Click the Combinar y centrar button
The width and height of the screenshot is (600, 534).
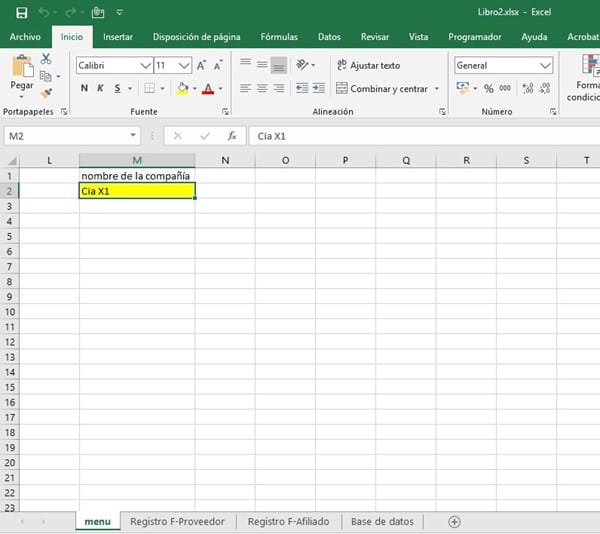pyautogui.click(x=387, y=88)
